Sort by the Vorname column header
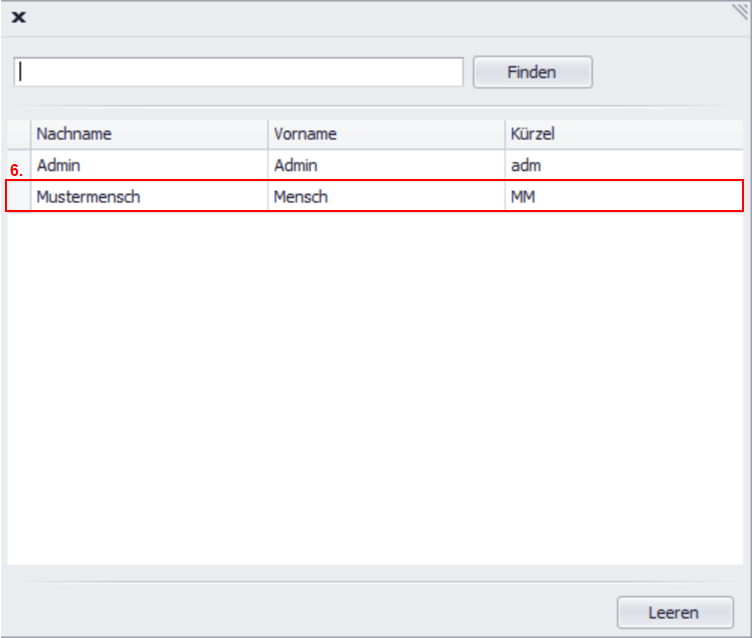Screen dimensions: 752x638 coord(386,134)
